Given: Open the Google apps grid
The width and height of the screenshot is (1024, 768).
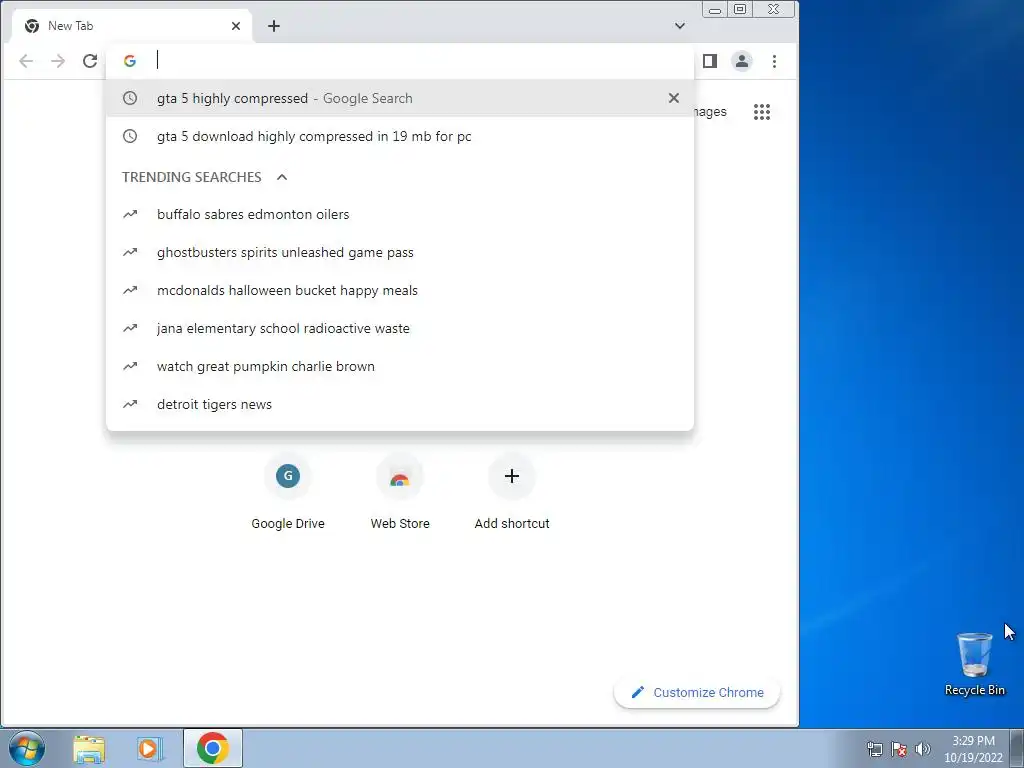Looking at the screenshot, I should tap(761, 112).
